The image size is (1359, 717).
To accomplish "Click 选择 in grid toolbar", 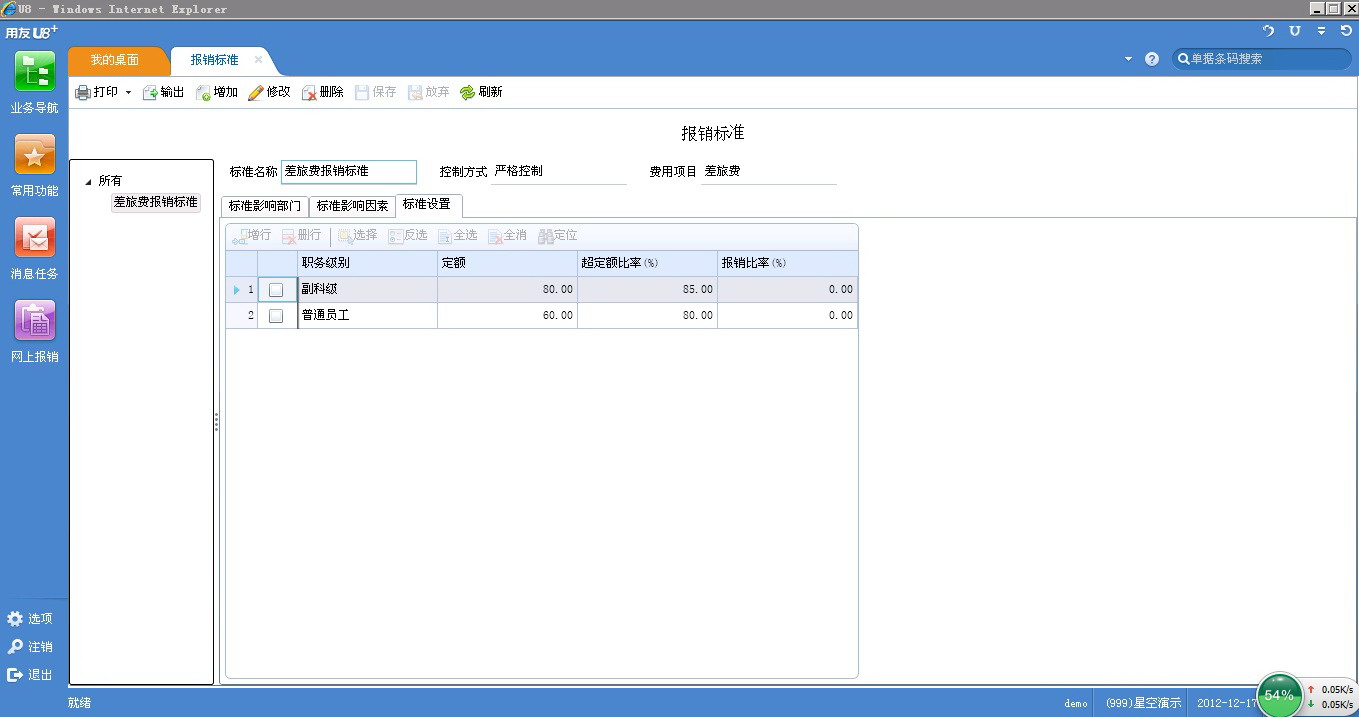I will pyautogui.click(x=358, y=236).
